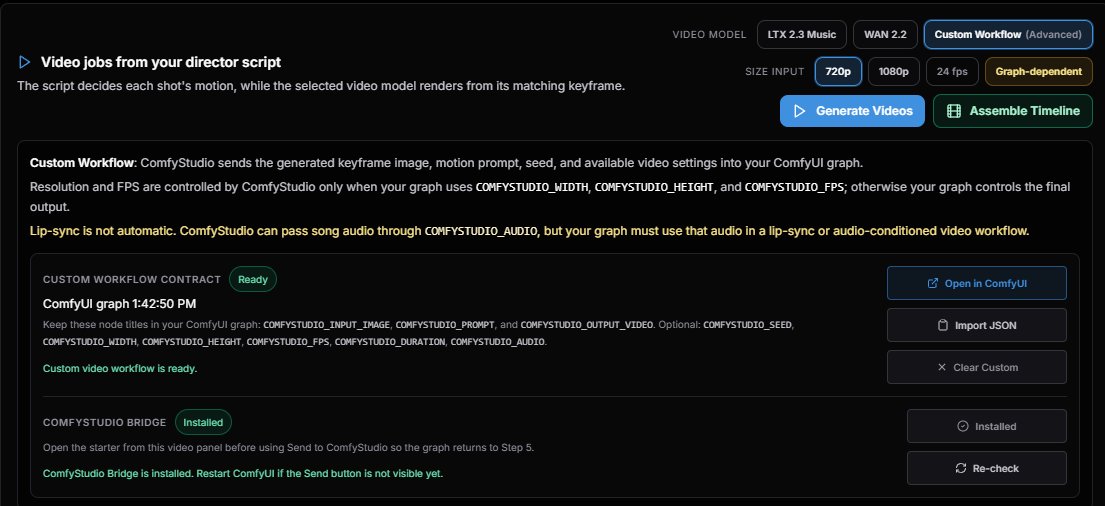Set size input to 1080p

coord(894,71)
